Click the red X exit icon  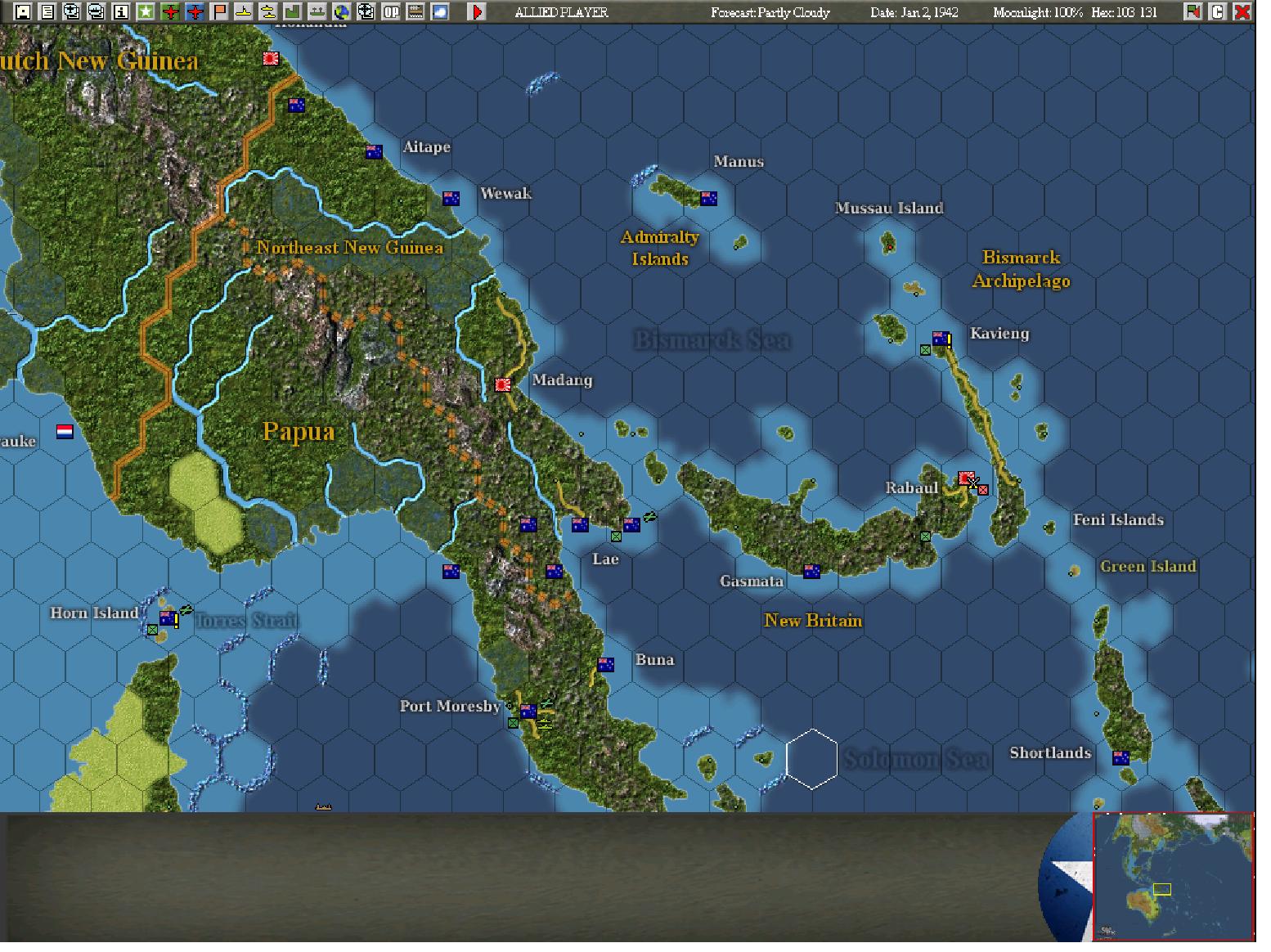pyautogui.click(x=1242, y=11)
